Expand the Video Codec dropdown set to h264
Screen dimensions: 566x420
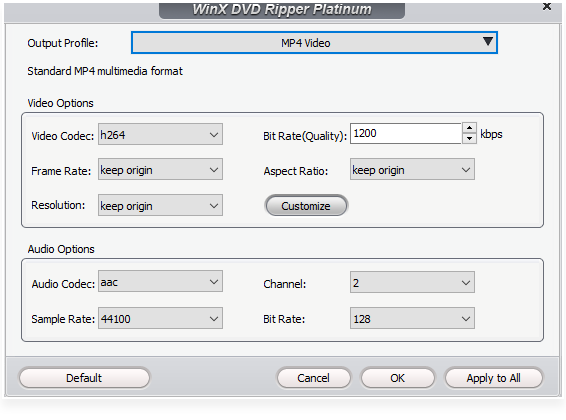tap(160, 134)
